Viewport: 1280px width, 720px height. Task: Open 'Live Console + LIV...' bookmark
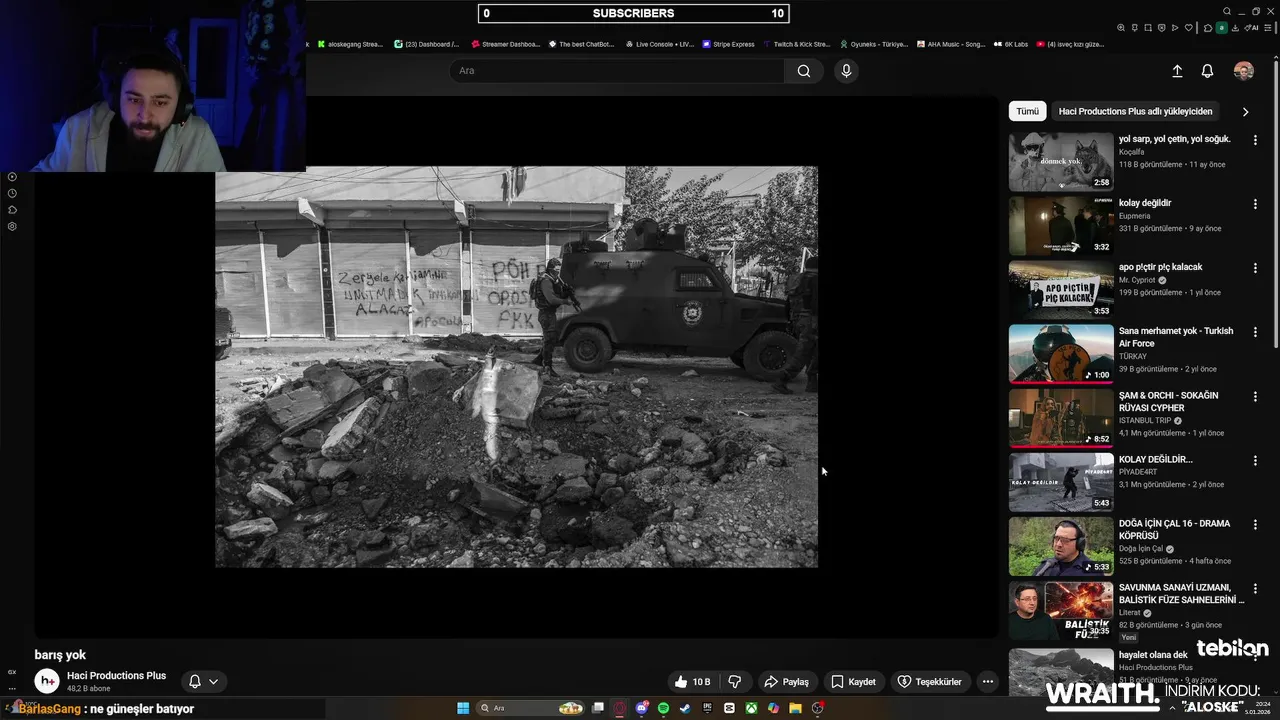[659, 44]
